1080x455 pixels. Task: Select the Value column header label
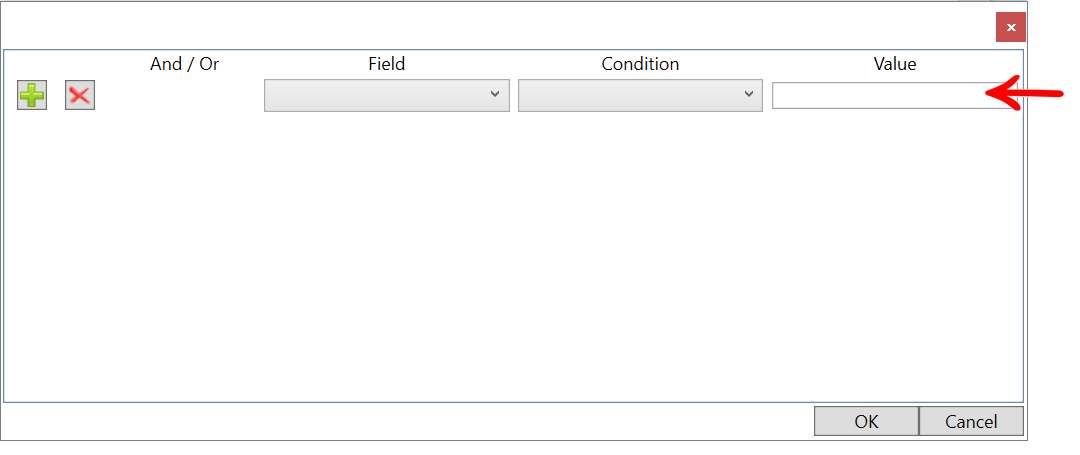pos(895,64)
